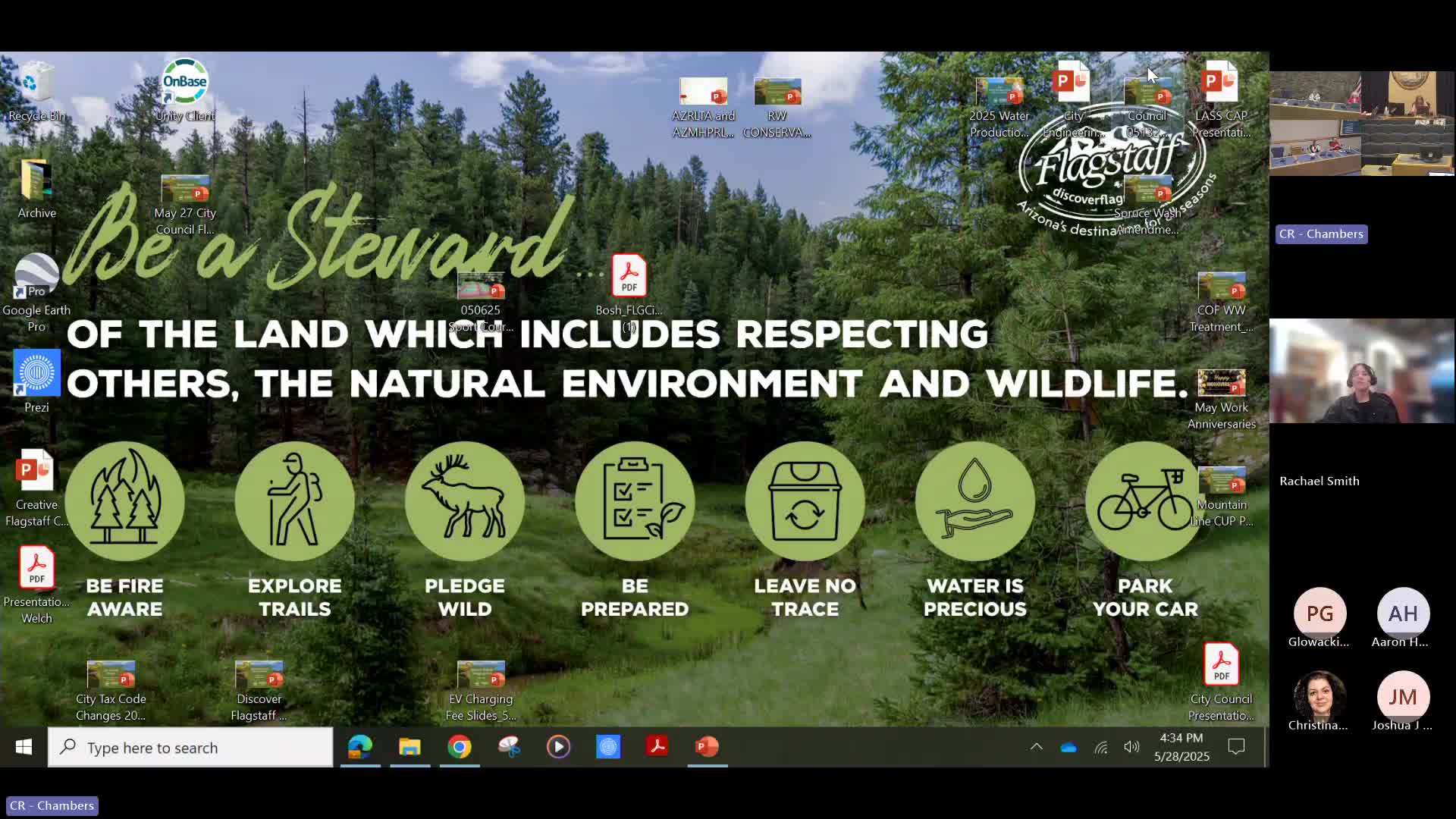Open the volume speaker control
The width and height of the screenshot is (1456, 819).
point(1131,747)
